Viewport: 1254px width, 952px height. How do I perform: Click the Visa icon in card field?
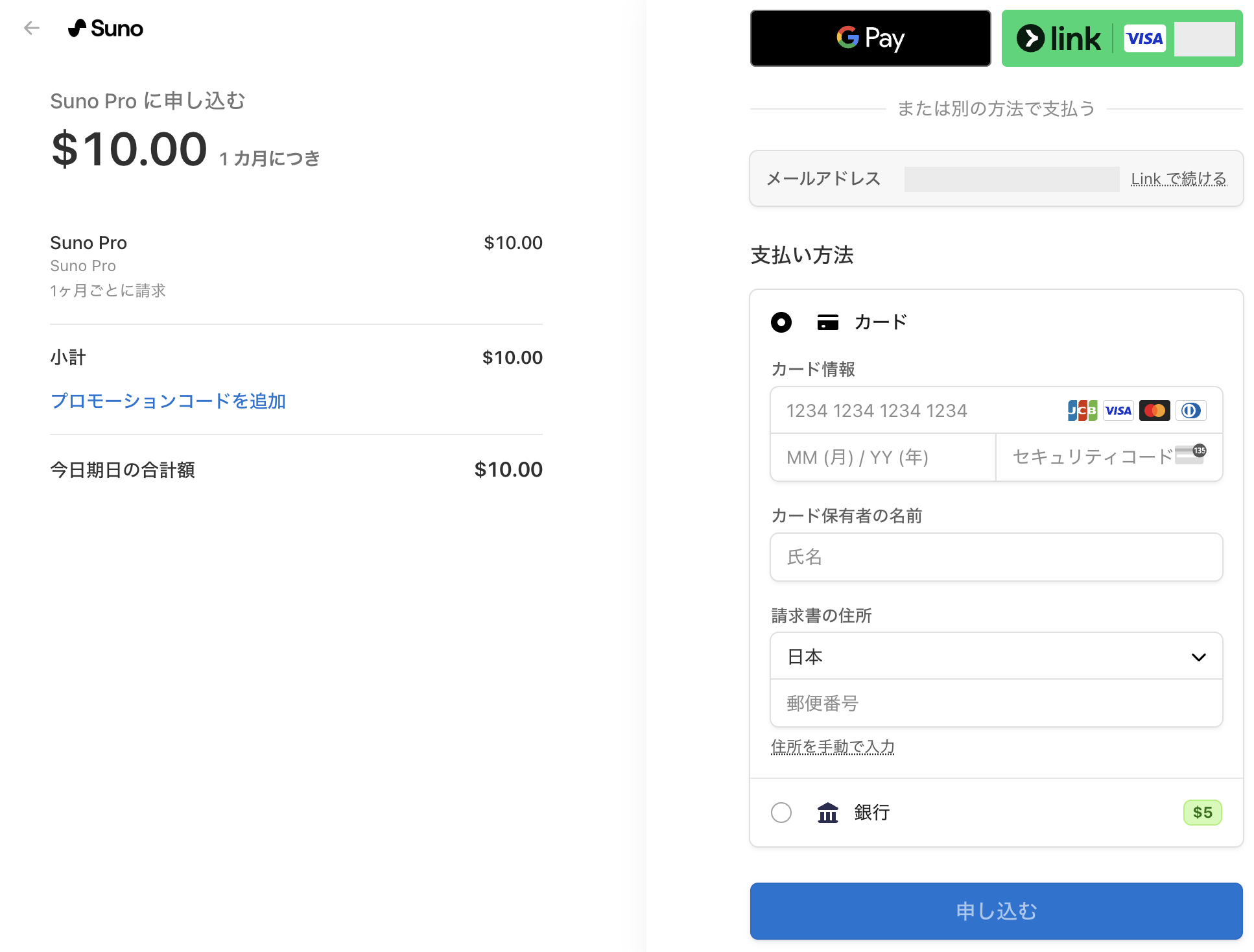pos(1118,411)
